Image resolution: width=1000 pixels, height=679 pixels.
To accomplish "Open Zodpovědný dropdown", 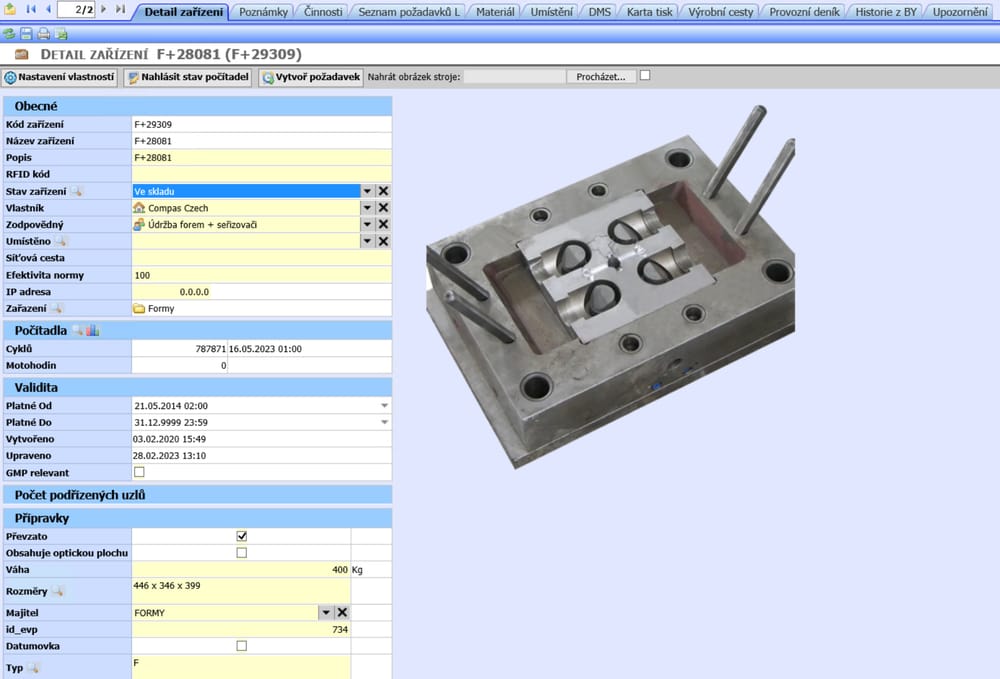I will pos(367,224).
